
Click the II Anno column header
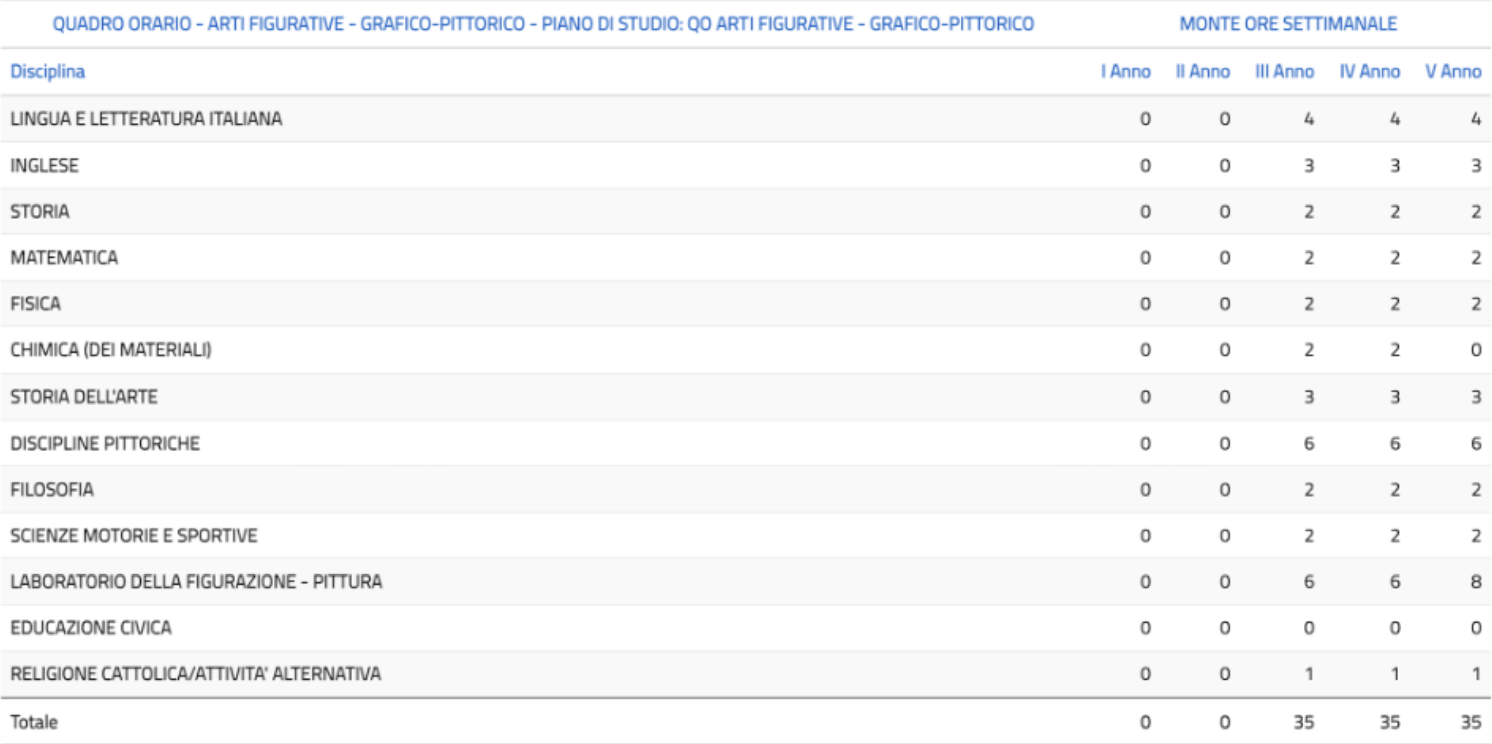1202,72
